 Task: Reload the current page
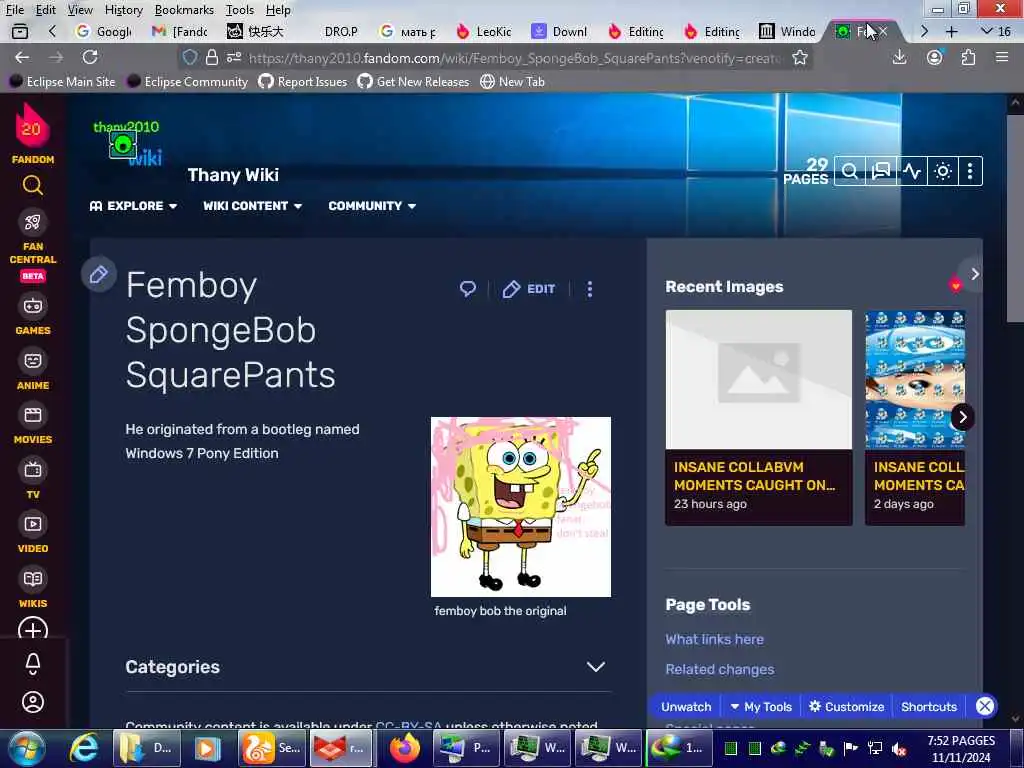[x=90, y=57]
